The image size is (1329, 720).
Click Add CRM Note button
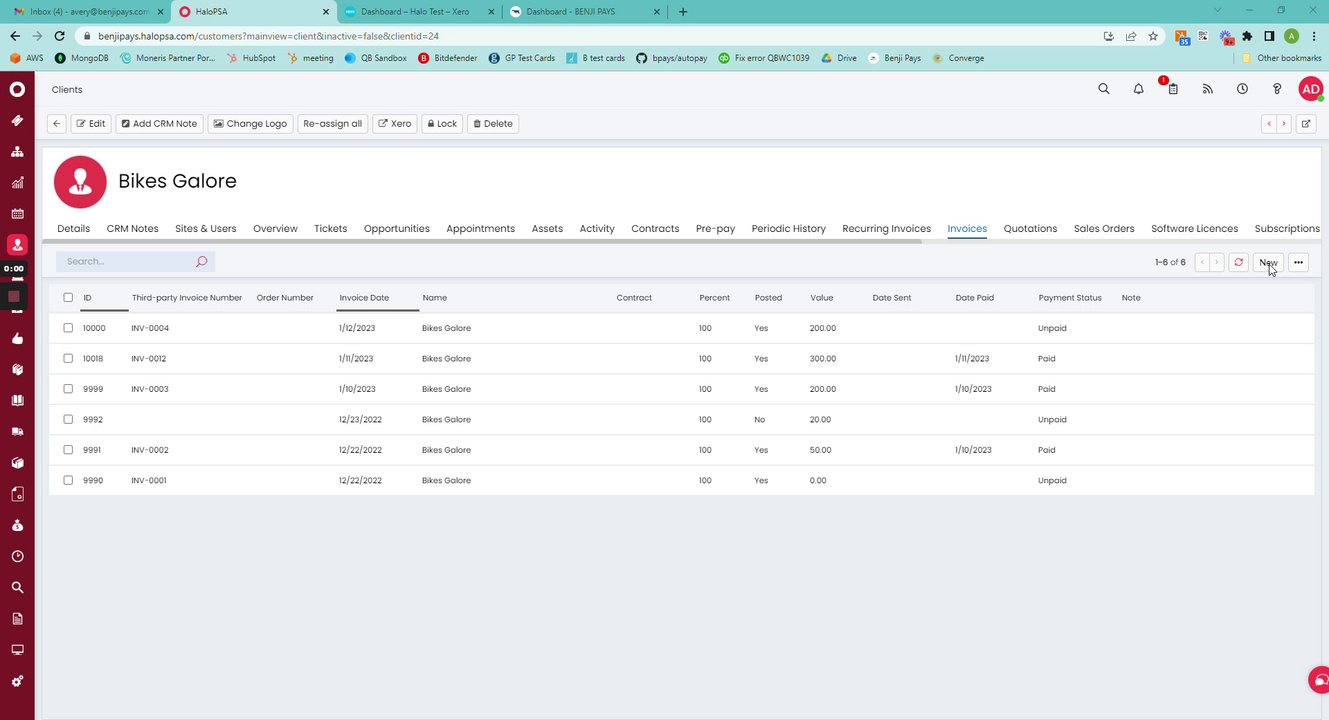click(x=159, y=124)
